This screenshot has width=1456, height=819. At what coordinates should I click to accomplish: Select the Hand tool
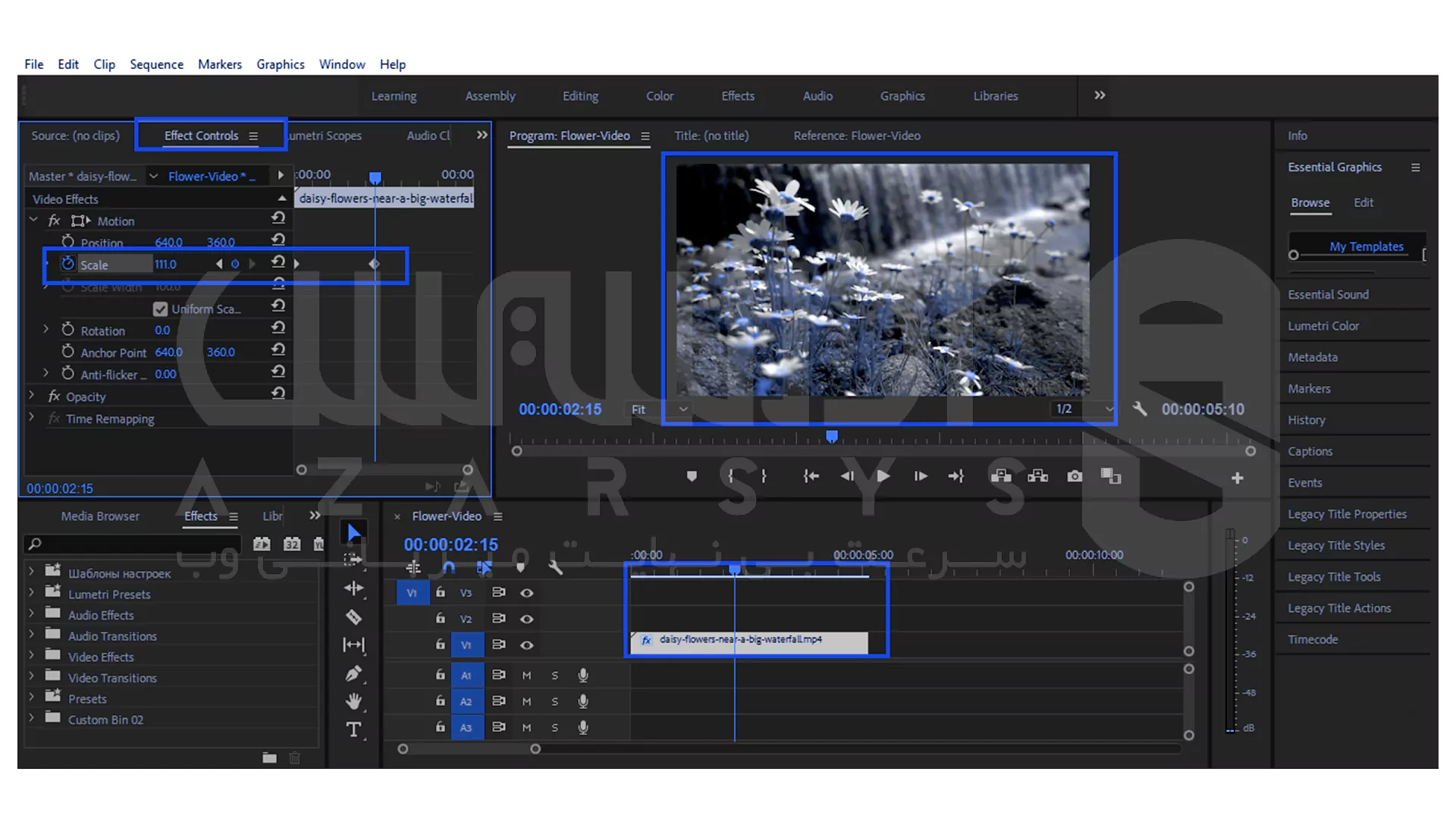coord(353,701)
